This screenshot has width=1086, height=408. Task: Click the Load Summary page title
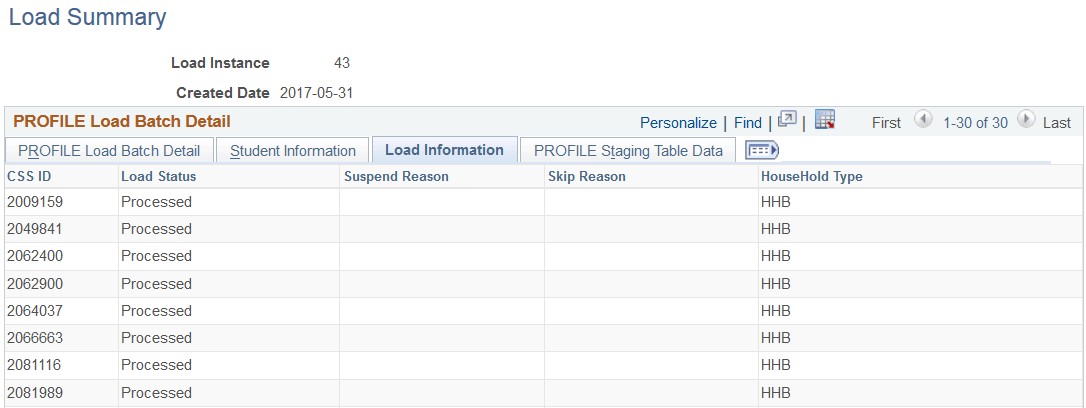87,17
